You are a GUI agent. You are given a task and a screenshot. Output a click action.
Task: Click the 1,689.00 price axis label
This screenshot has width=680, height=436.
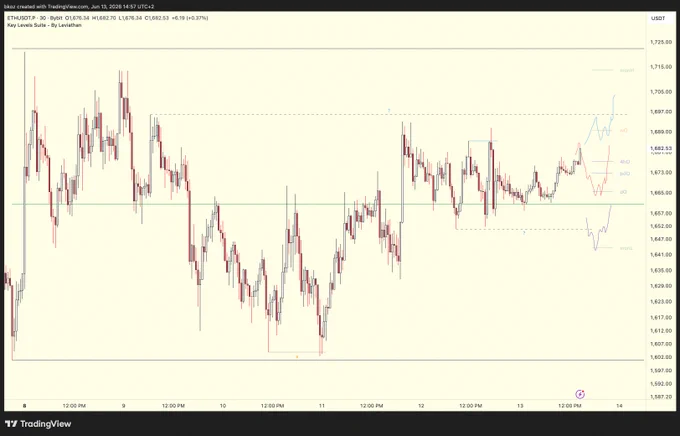pos(661,131)
